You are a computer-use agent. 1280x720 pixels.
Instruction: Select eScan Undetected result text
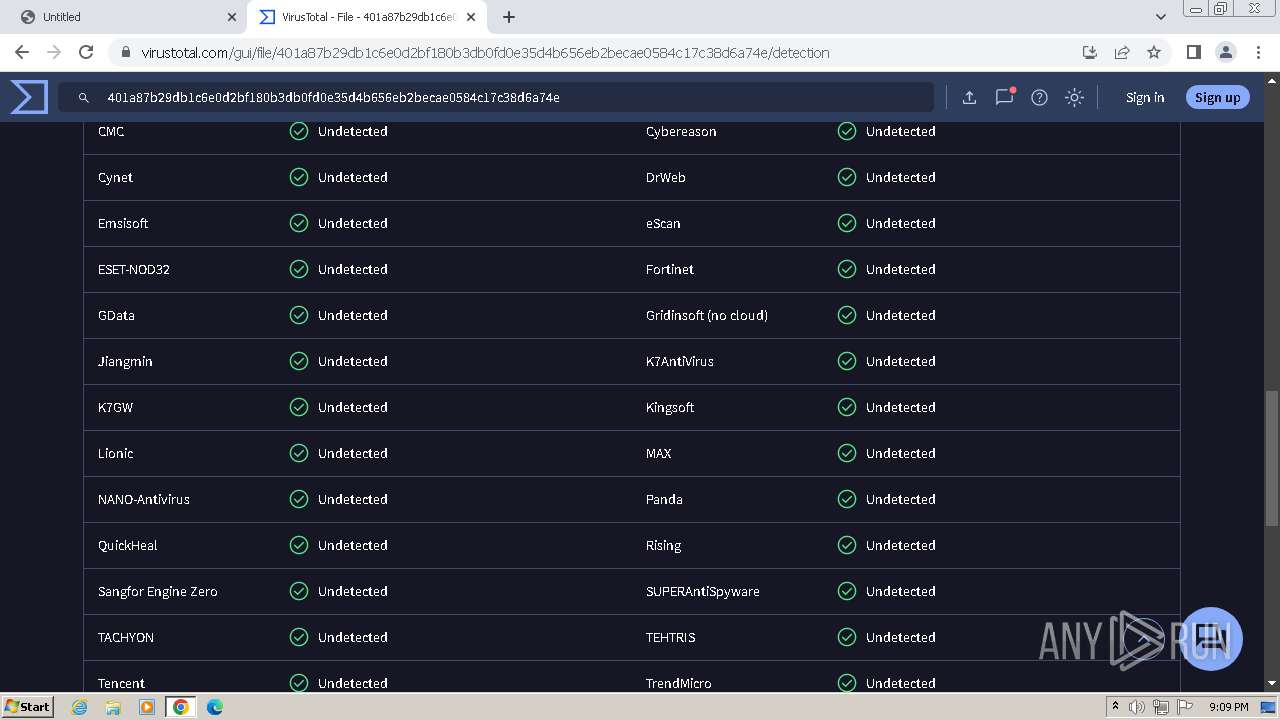(901, 223)
